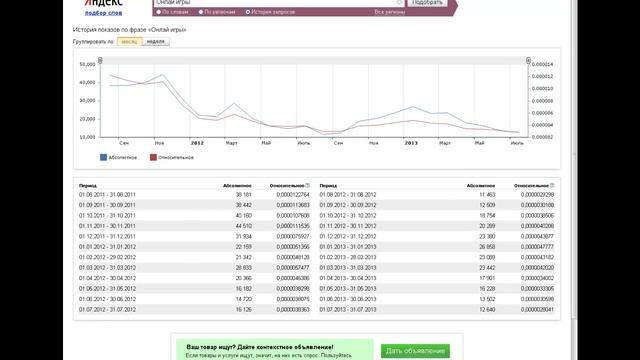Screen dimensions: 640x360
Task: Group the history by 'неделя'
Action: click(156, 42)
